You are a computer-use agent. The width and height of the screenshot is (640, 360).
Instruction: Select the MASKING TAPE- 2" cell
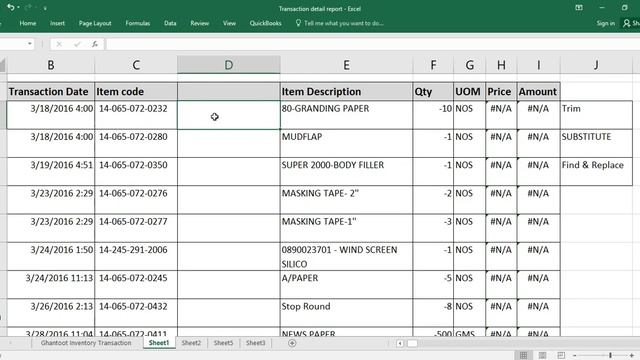click(346, 200)
